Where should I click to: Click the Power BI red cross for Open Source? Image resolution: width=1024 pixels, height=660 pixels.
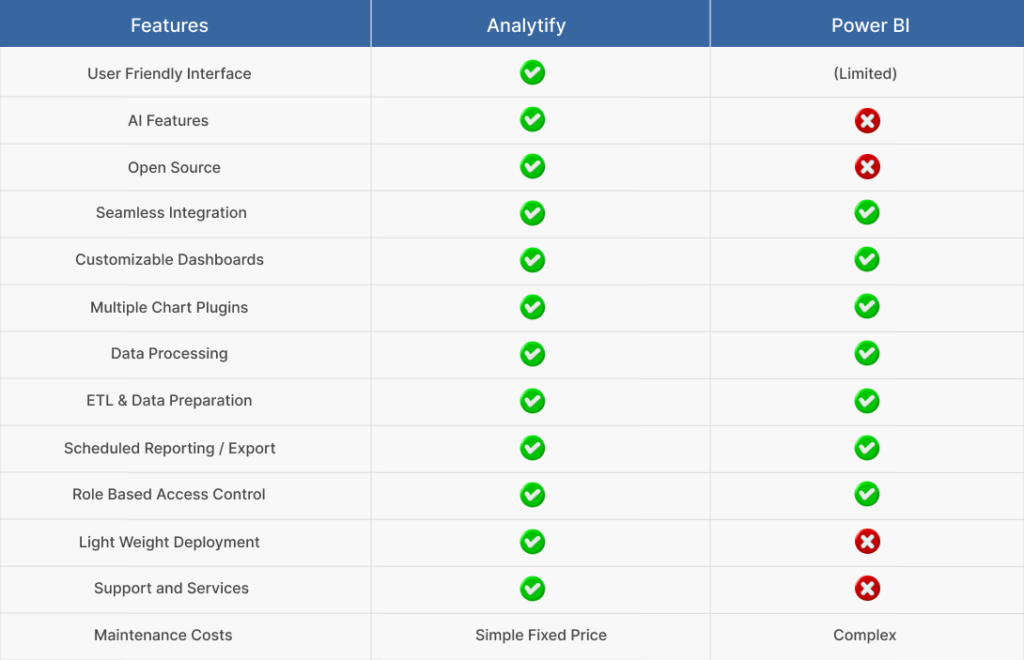(867, 167)
